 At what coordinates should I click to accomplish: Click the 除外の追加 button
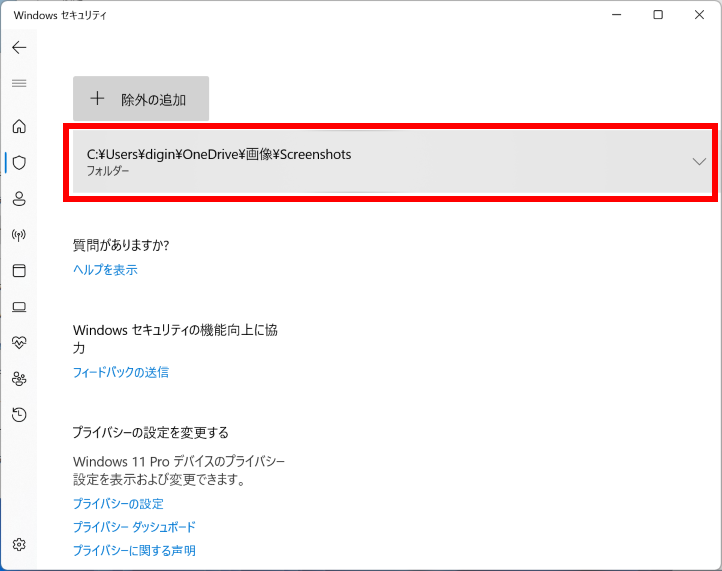pos(141,99)
